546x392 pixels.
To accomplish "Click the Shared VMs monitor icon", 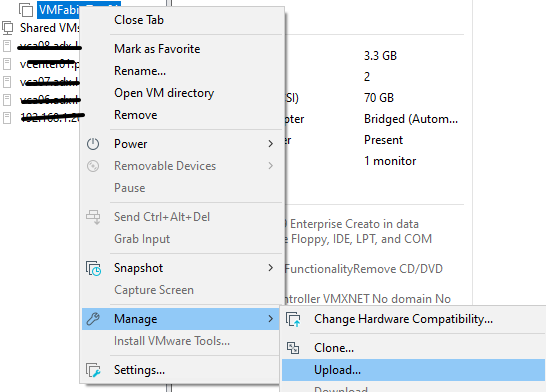I will pos(8,28).
